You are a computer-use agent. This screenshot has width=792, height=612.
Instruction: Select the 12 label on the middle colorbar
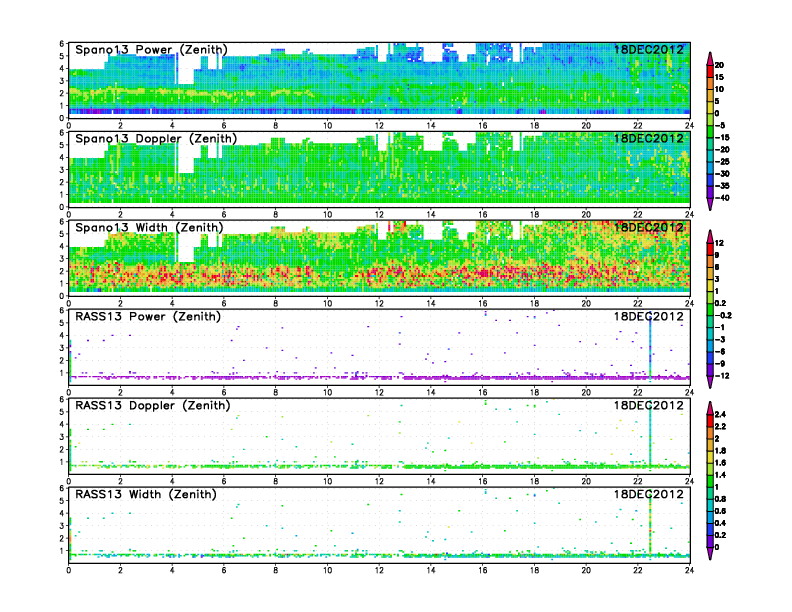731,243
